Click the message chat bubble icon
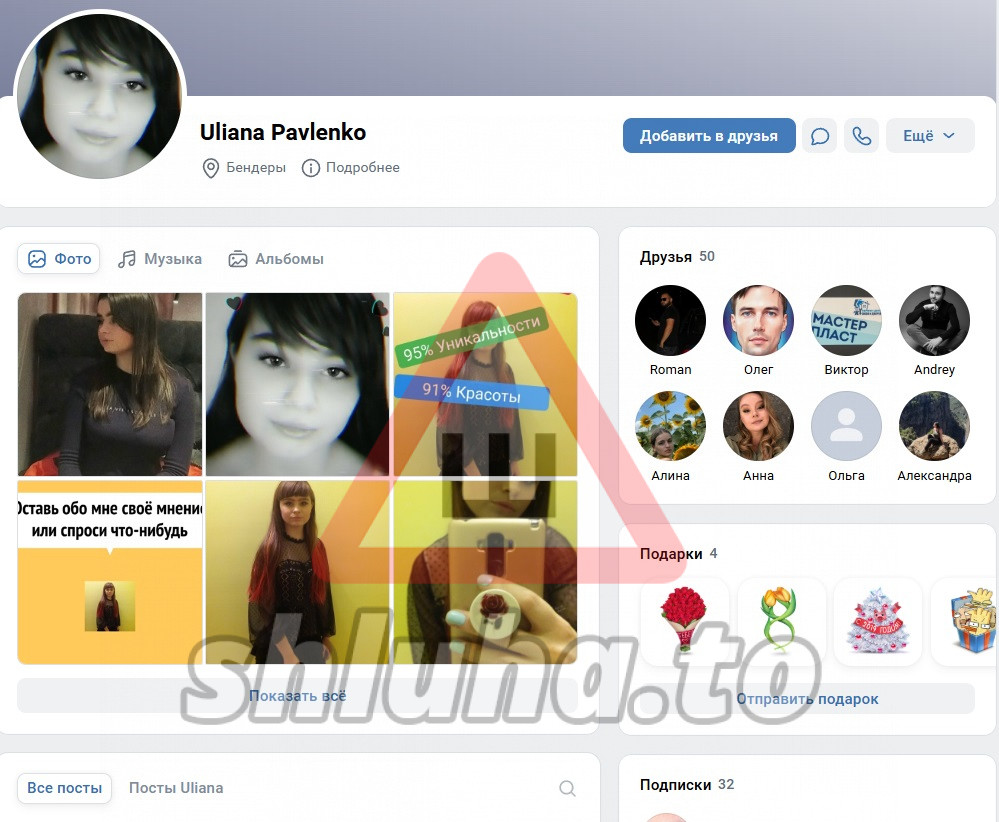This screenshot has height=822, width=999. [819, 136]
